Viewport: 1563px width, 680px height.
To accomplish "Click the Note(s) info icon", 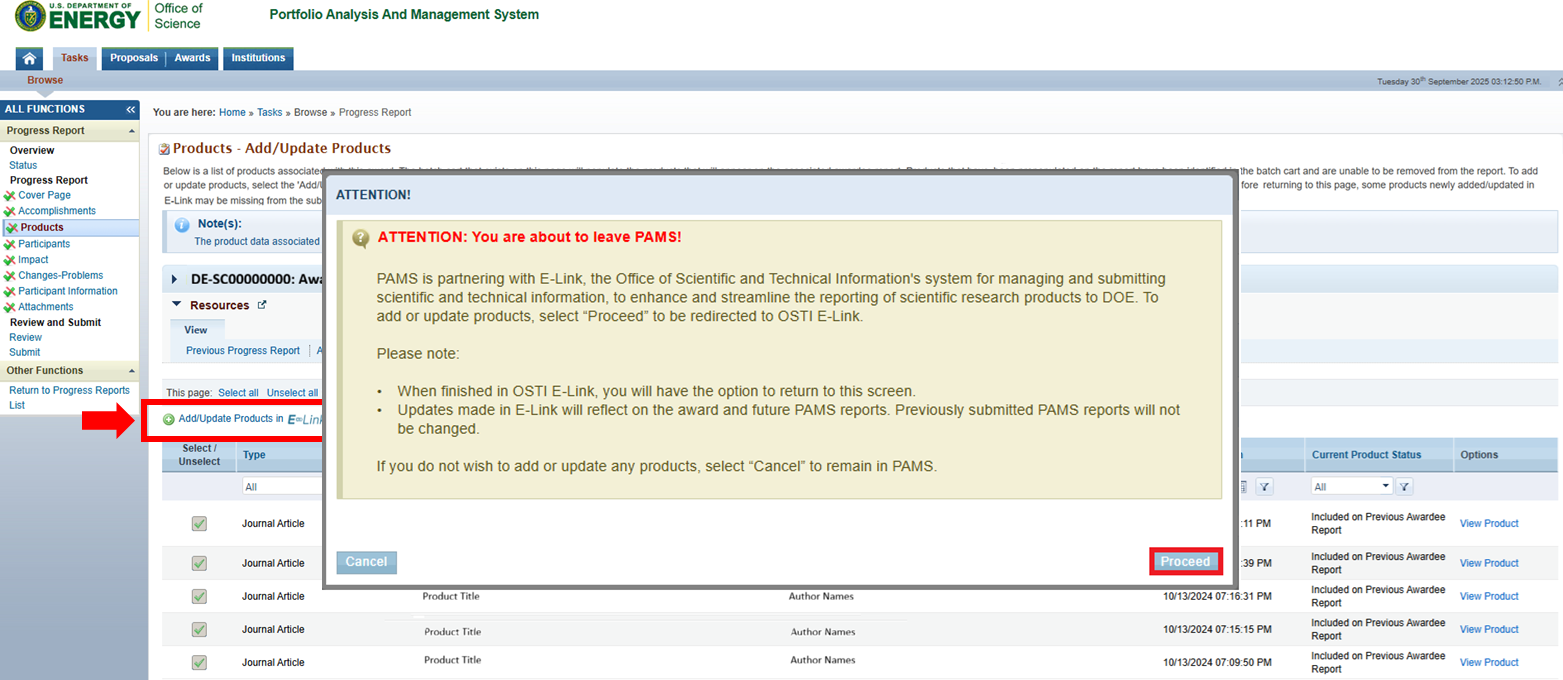I will (x=182, y=225).
